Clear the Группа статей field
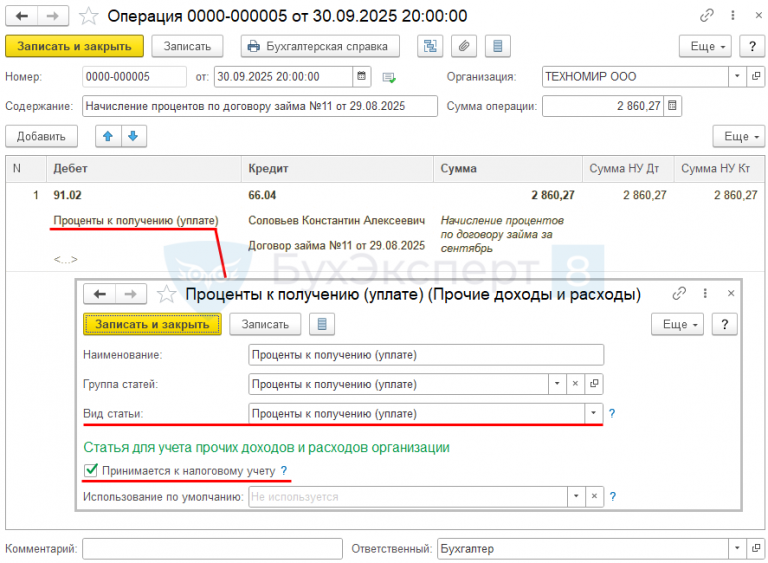The image size is (768, 563). pos(575,384)
